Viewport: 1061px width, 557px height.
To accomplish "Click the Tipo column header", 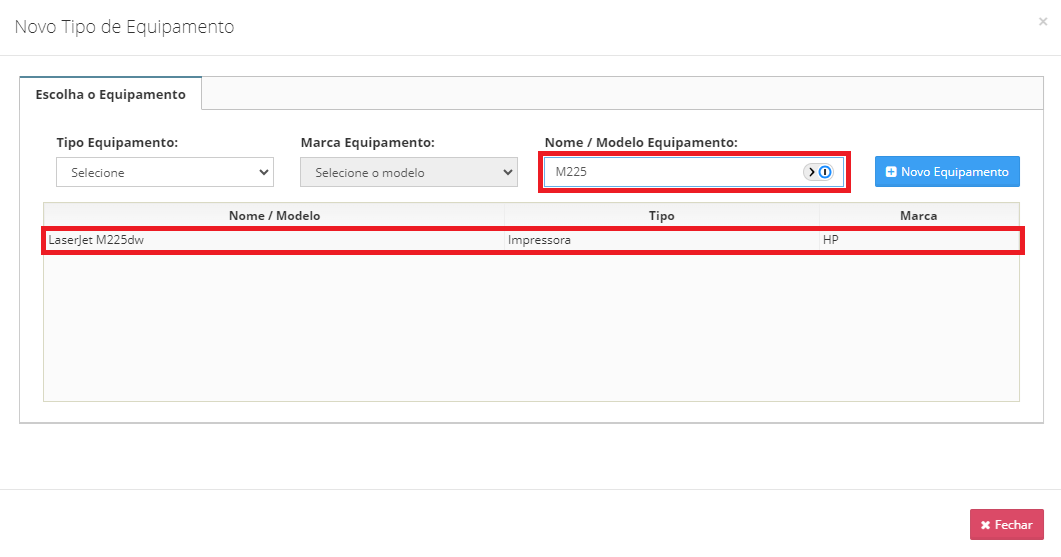I will [x=661, y=216].
